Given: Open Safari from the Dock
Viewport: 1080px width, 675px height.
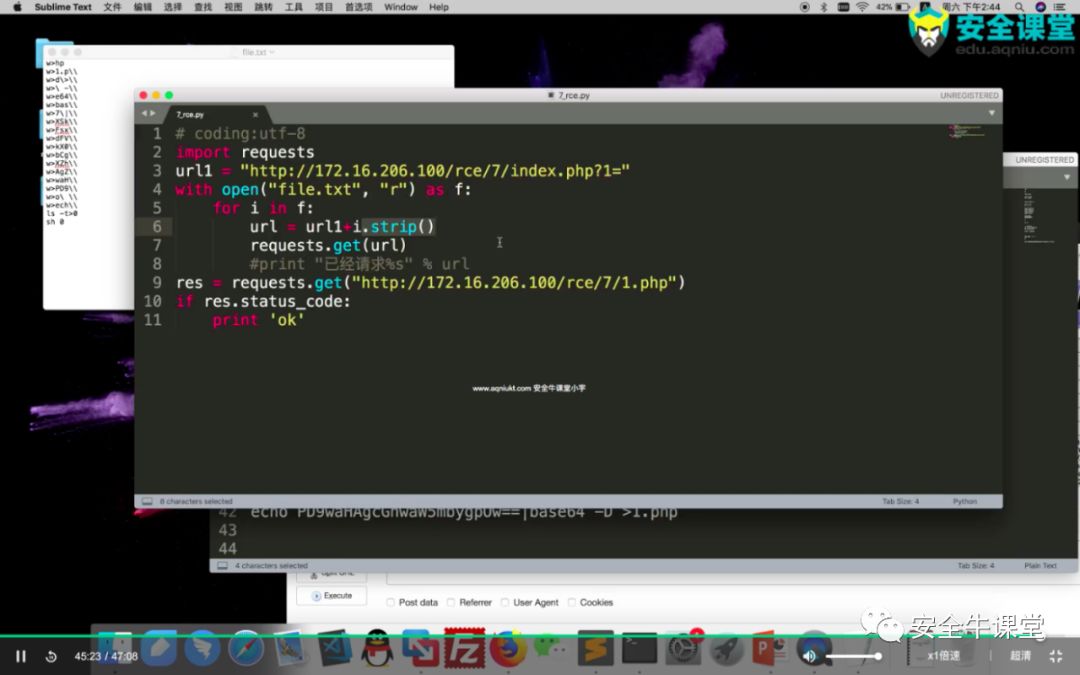Looking at the screenshot, I should [246, 648].
